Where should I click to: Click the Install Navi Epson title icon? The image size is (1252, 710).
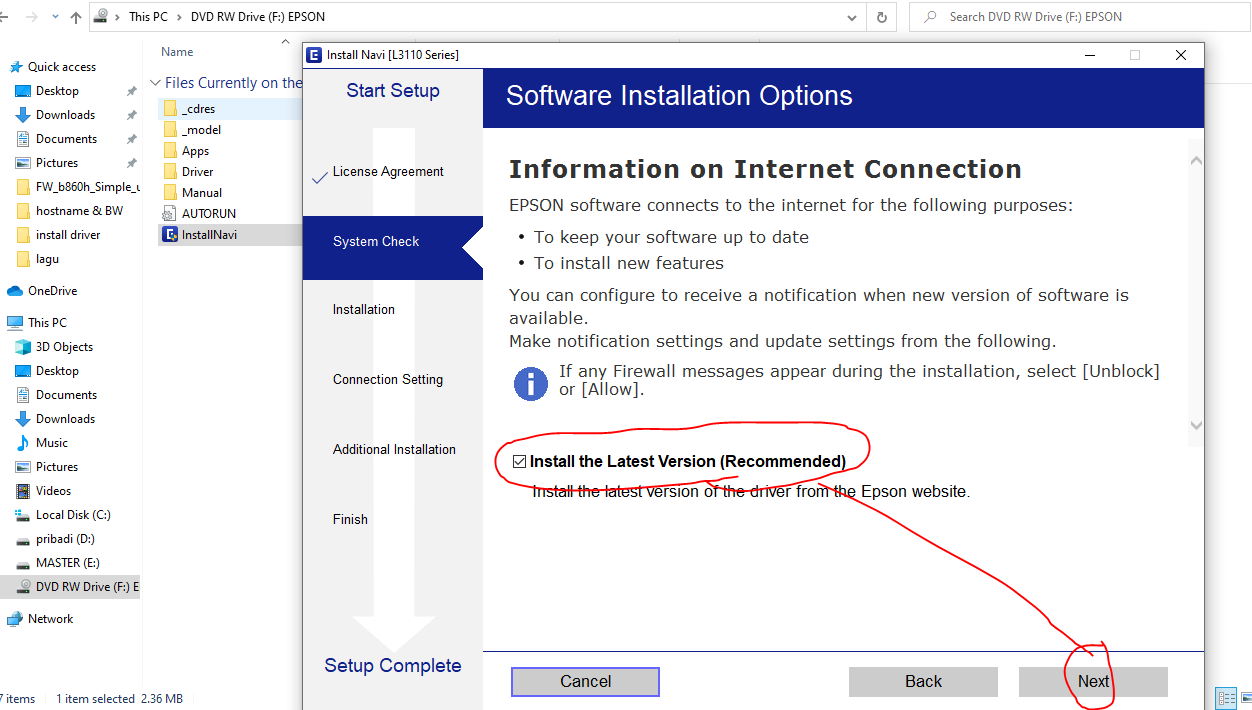[315, 55]
